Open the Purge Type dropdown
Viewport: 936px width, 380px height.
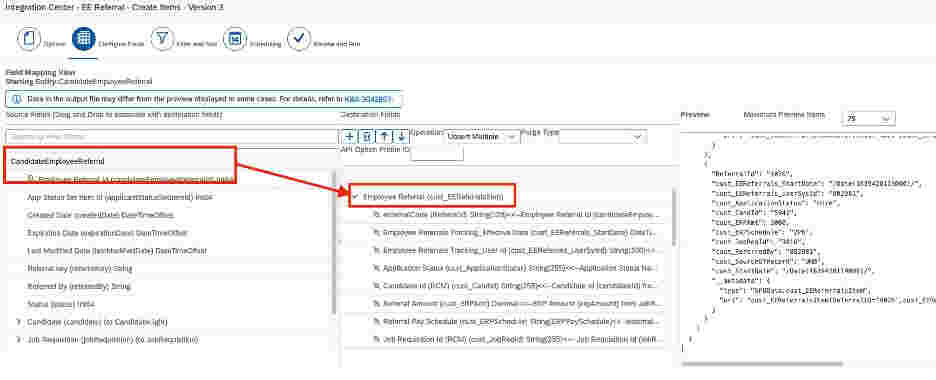coord(602,137)
